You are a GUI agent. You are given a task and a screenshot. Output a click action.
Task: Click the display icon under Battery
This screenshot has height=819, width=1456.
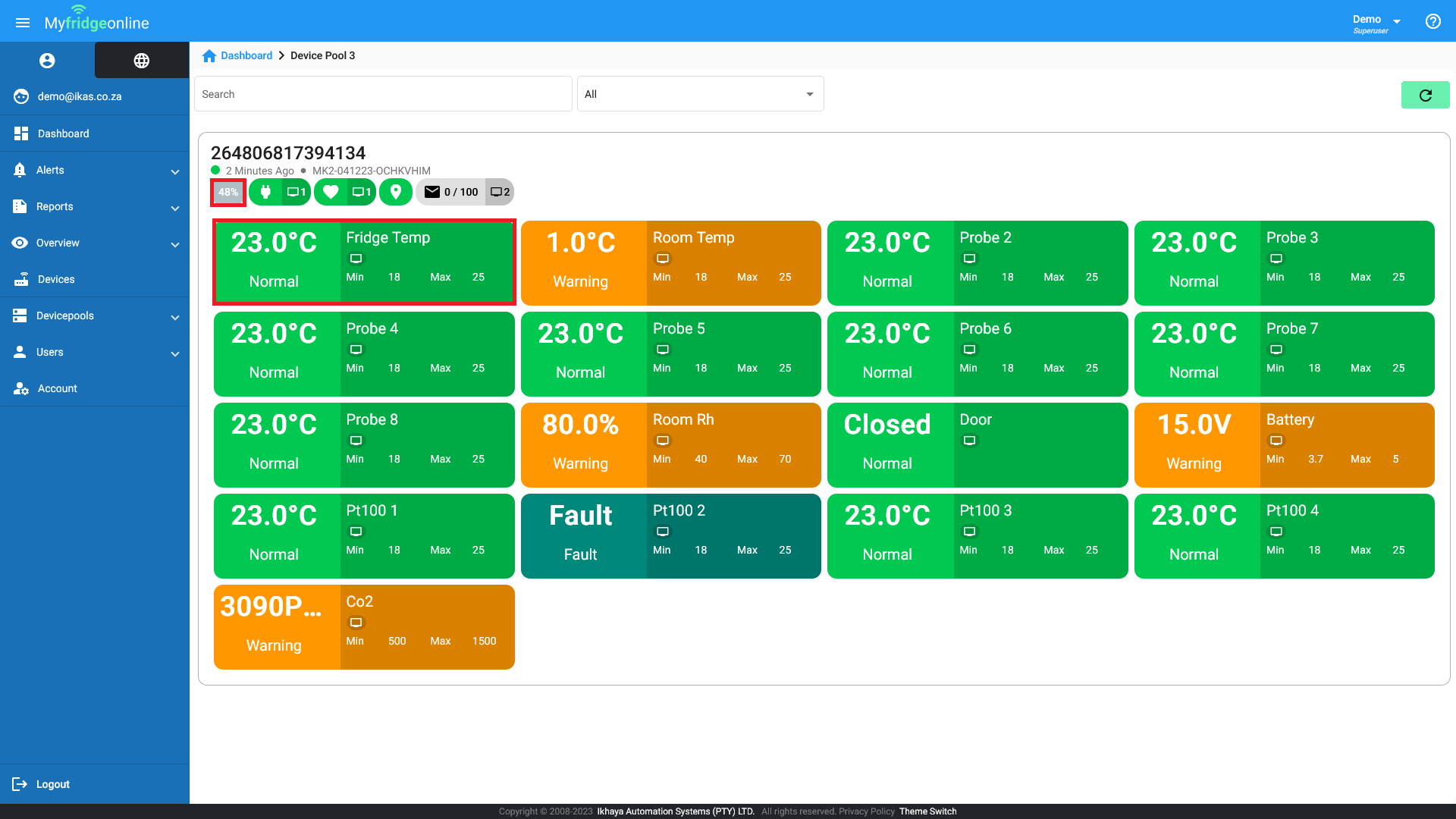click(x=1276, y=441)
